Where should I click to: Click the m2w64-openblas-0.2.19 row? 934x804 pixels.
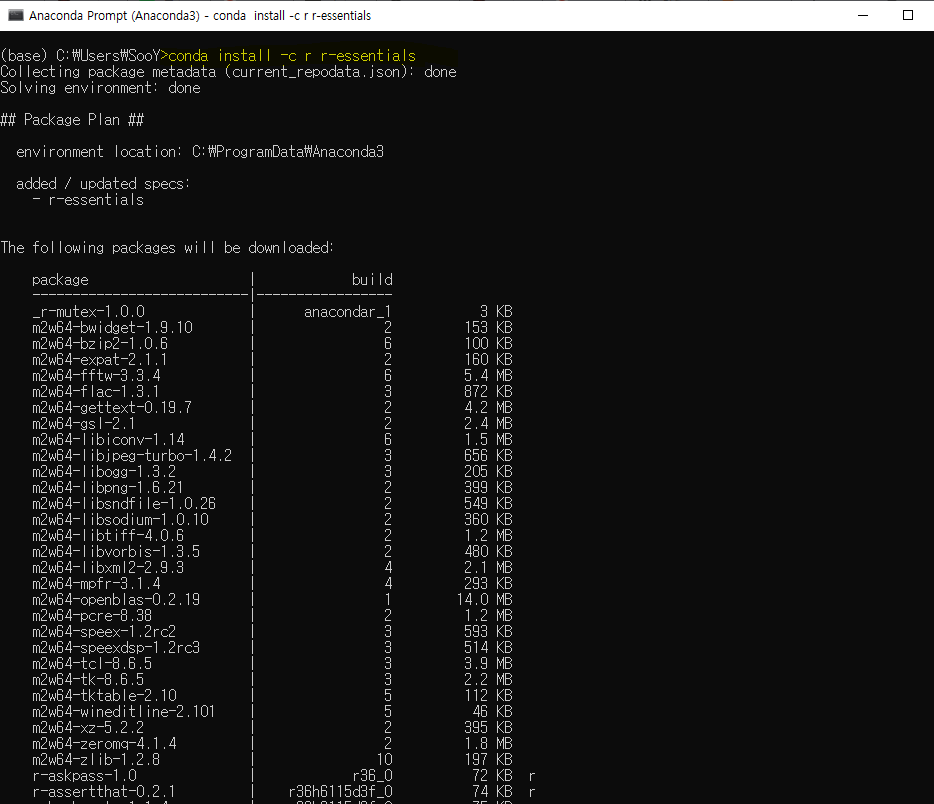pos(272,600)
